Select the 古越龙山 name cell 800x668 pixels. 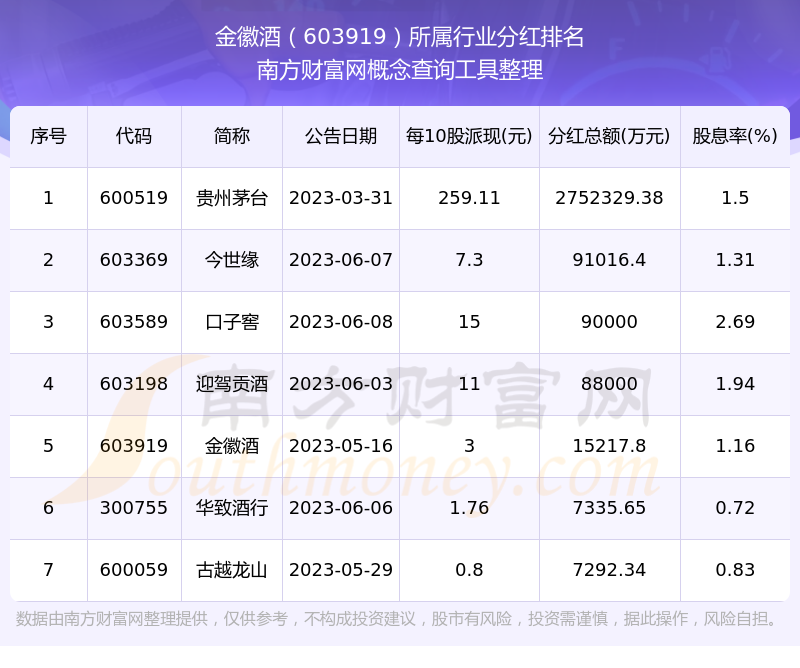tap(232, 570)
